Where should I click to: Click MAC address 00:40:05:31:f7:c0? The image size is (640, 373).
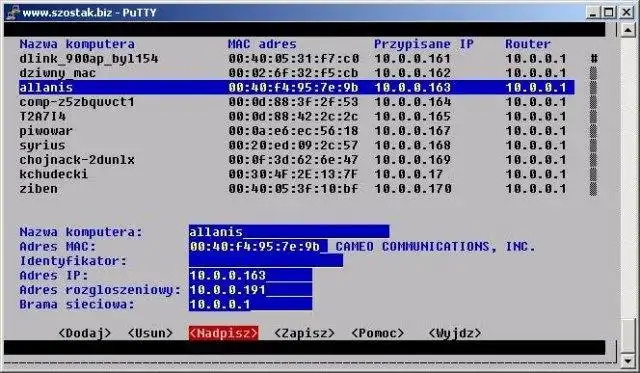293,59
